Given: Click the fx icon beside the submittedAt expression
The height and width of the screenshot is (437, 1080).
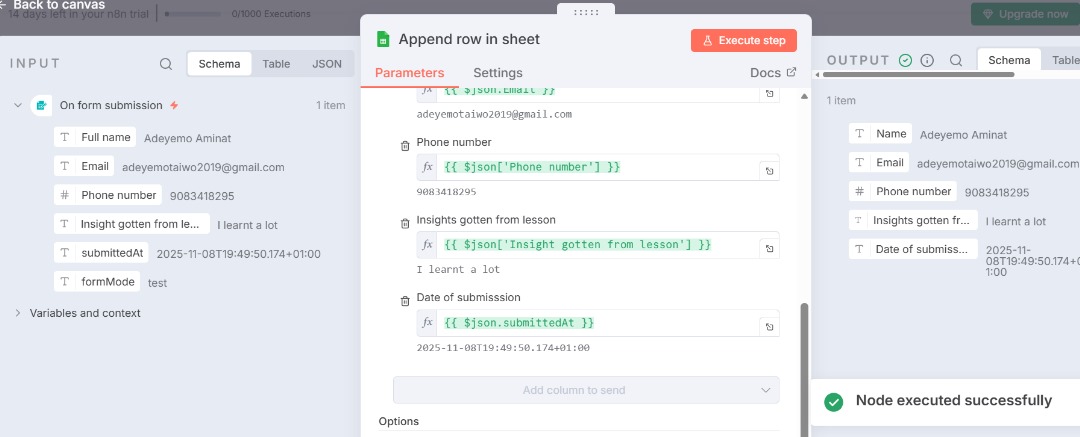Looking at the screenshot, I should point(427,323).
